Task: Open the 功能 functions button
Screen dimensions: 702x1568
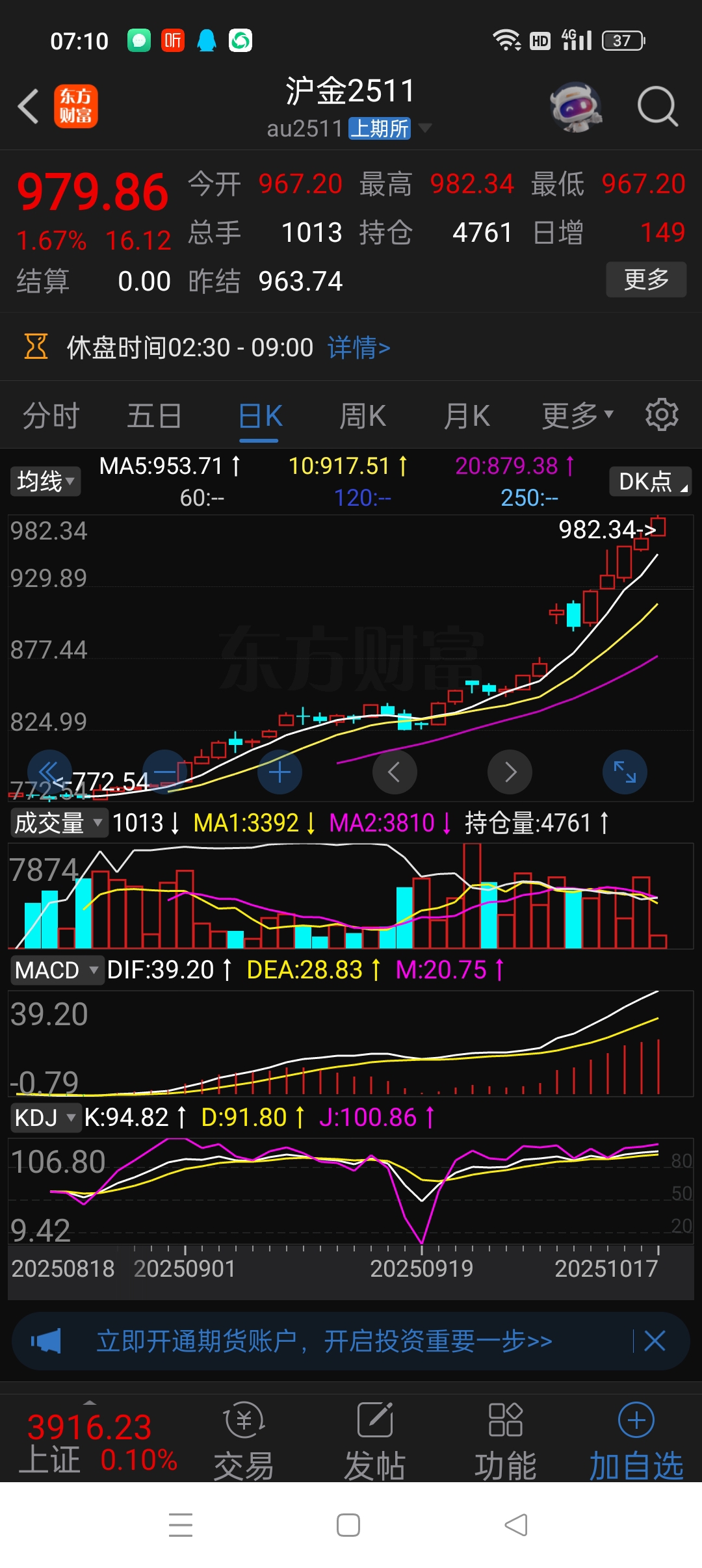Action: 505,1442
